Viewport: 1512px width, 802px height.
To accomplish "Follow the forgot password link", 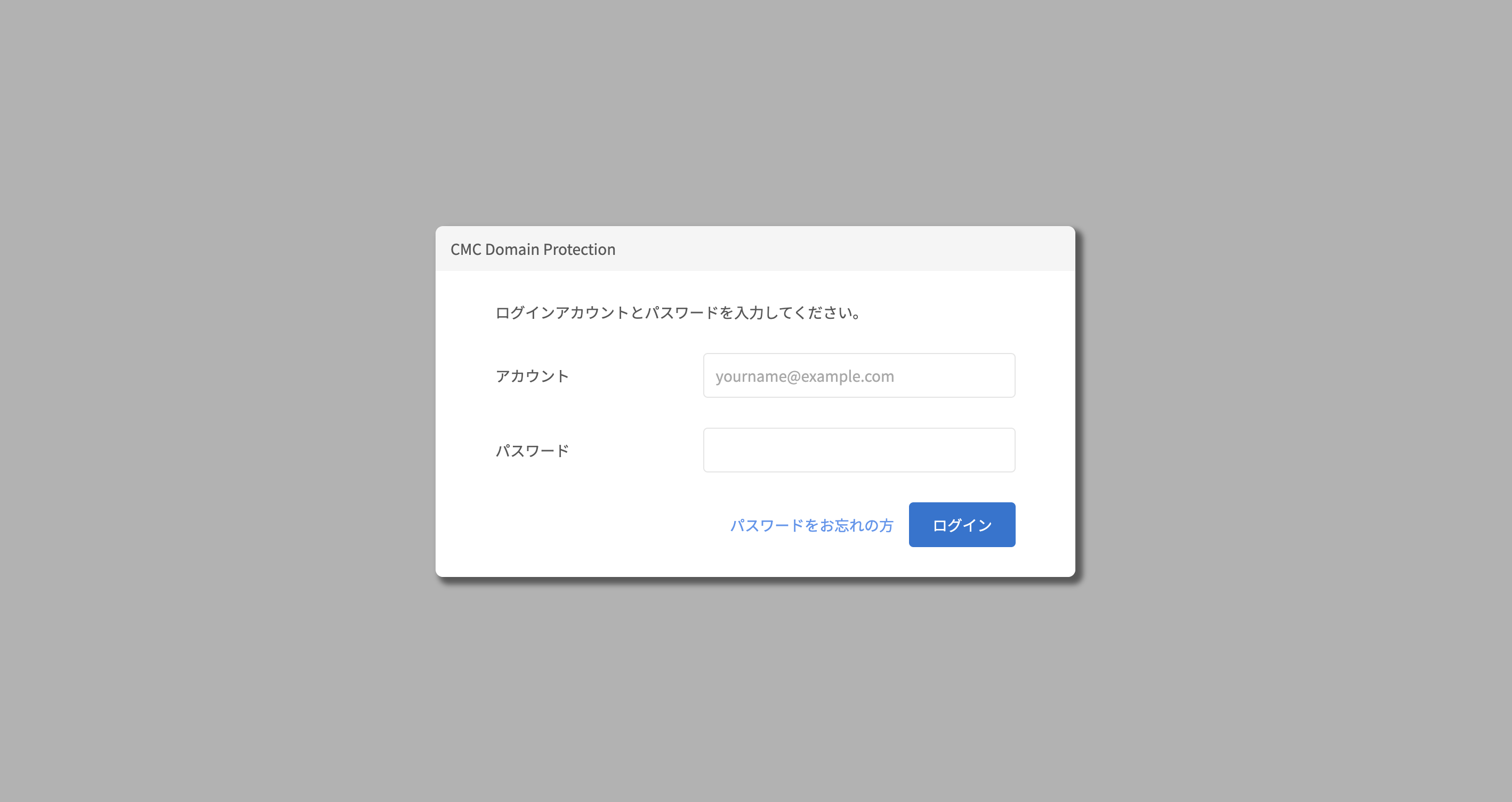I will [x=811, y=525].
